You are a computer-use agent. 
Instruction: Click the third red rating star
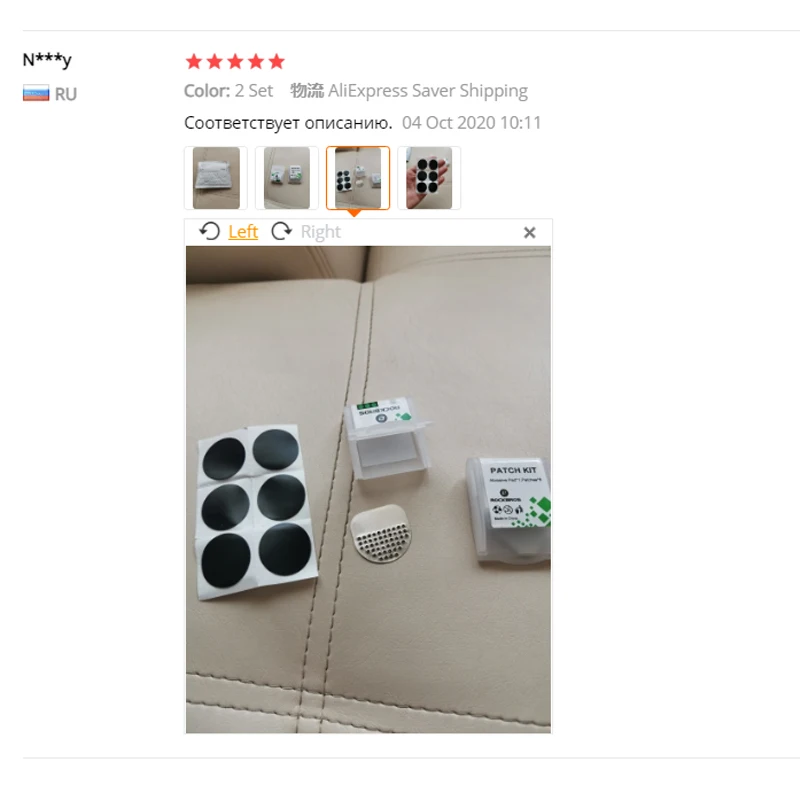(235, 62)
